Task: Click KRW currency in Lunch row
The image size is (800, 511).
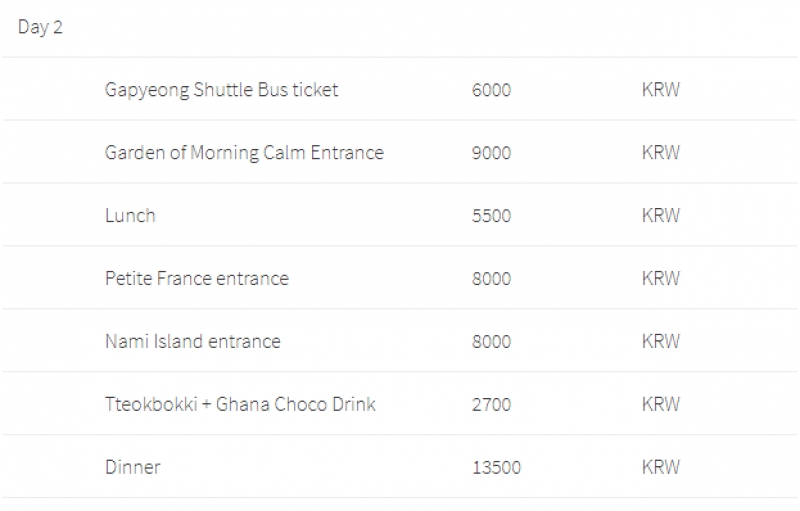Action: [x=661, y=215]
